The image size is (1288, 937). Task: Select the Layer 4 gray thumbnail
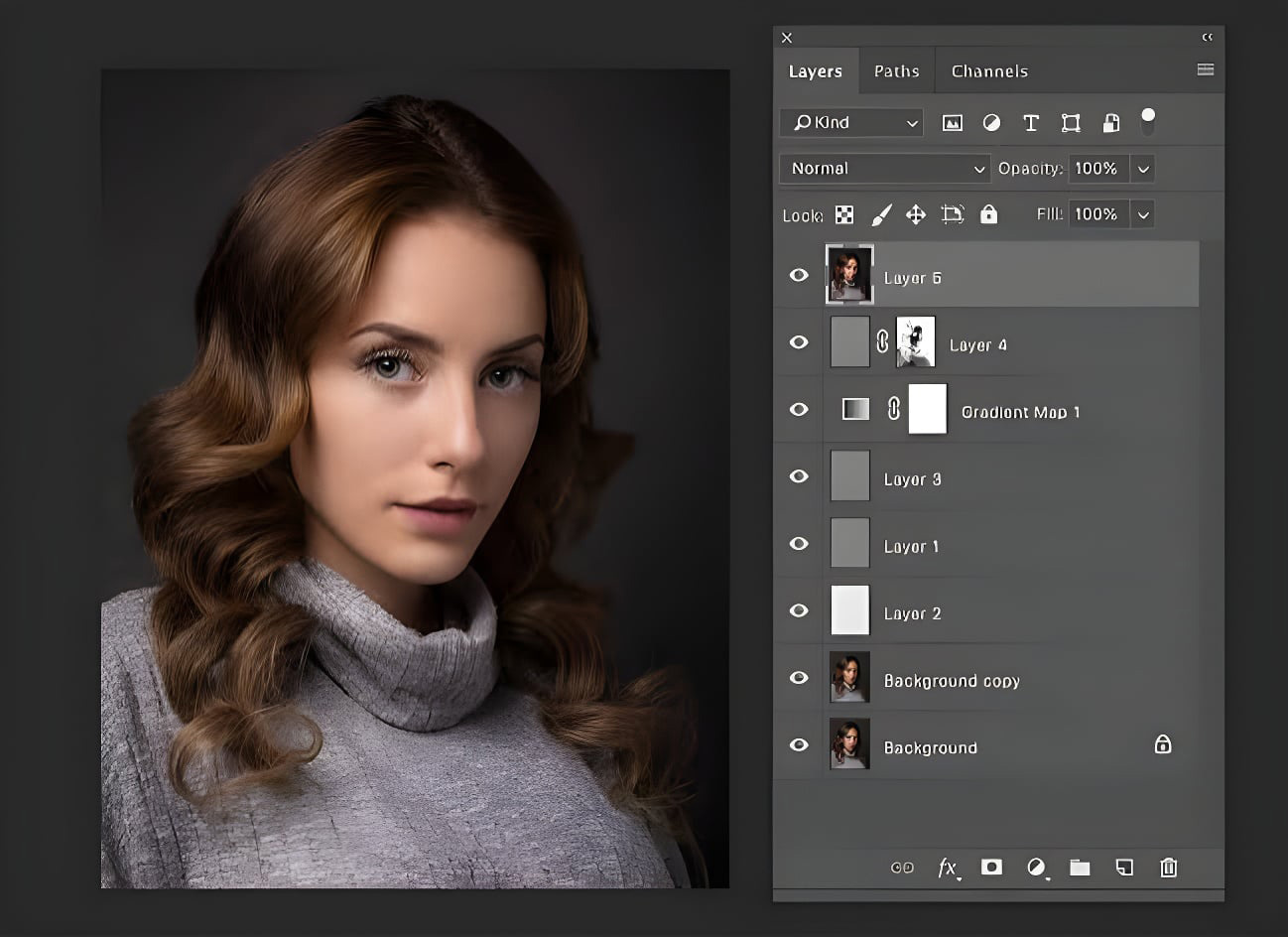pyautogui.click(x=849, y=342)
